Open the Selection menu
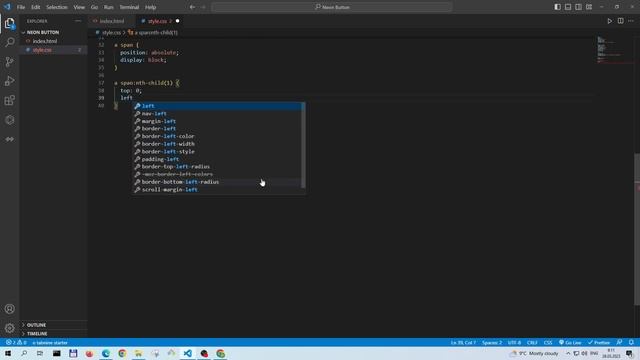Viewport: 640px width, 360px height. click(x=57, y=7)
